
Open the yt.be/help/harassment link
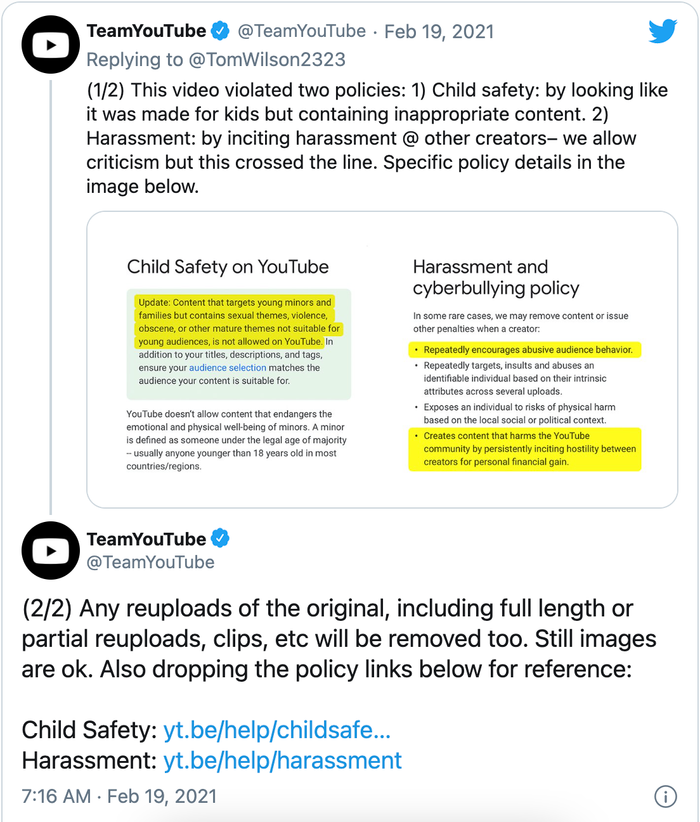(x=283, y=760)
